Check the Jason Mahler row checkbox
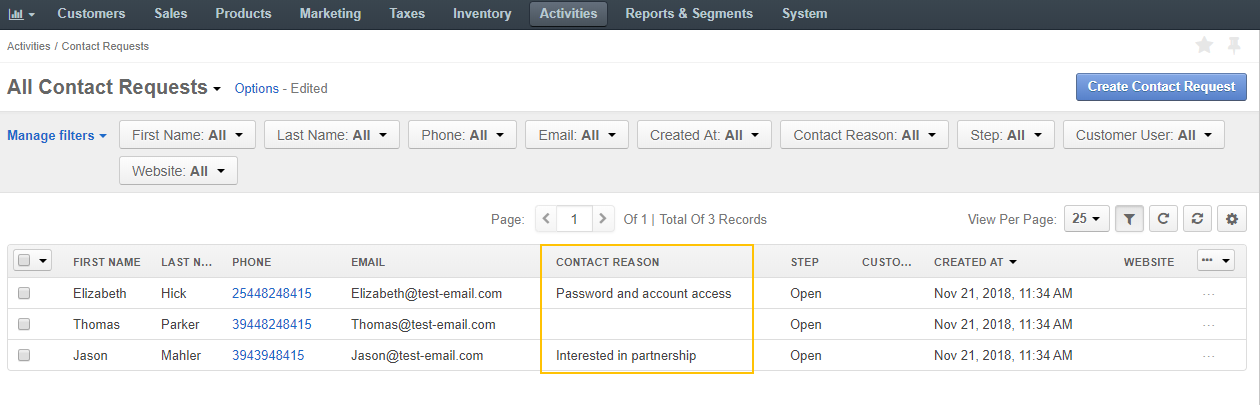This screenshot has width=1260, height=405. pos(24,355)
